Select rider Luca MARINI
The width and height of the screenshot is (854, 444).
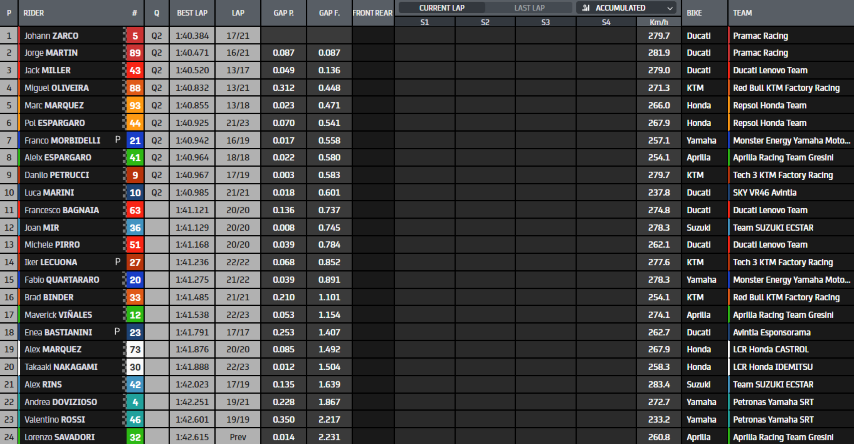point(49,193)
